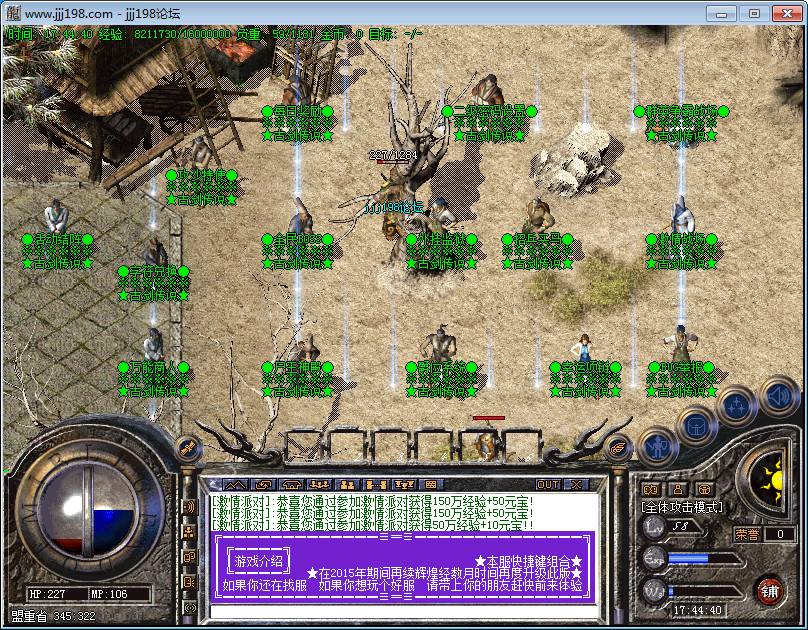Open the skills panel with sparkle stars
The height and width of the screenshot is (630, 808).
coord(737,406)
